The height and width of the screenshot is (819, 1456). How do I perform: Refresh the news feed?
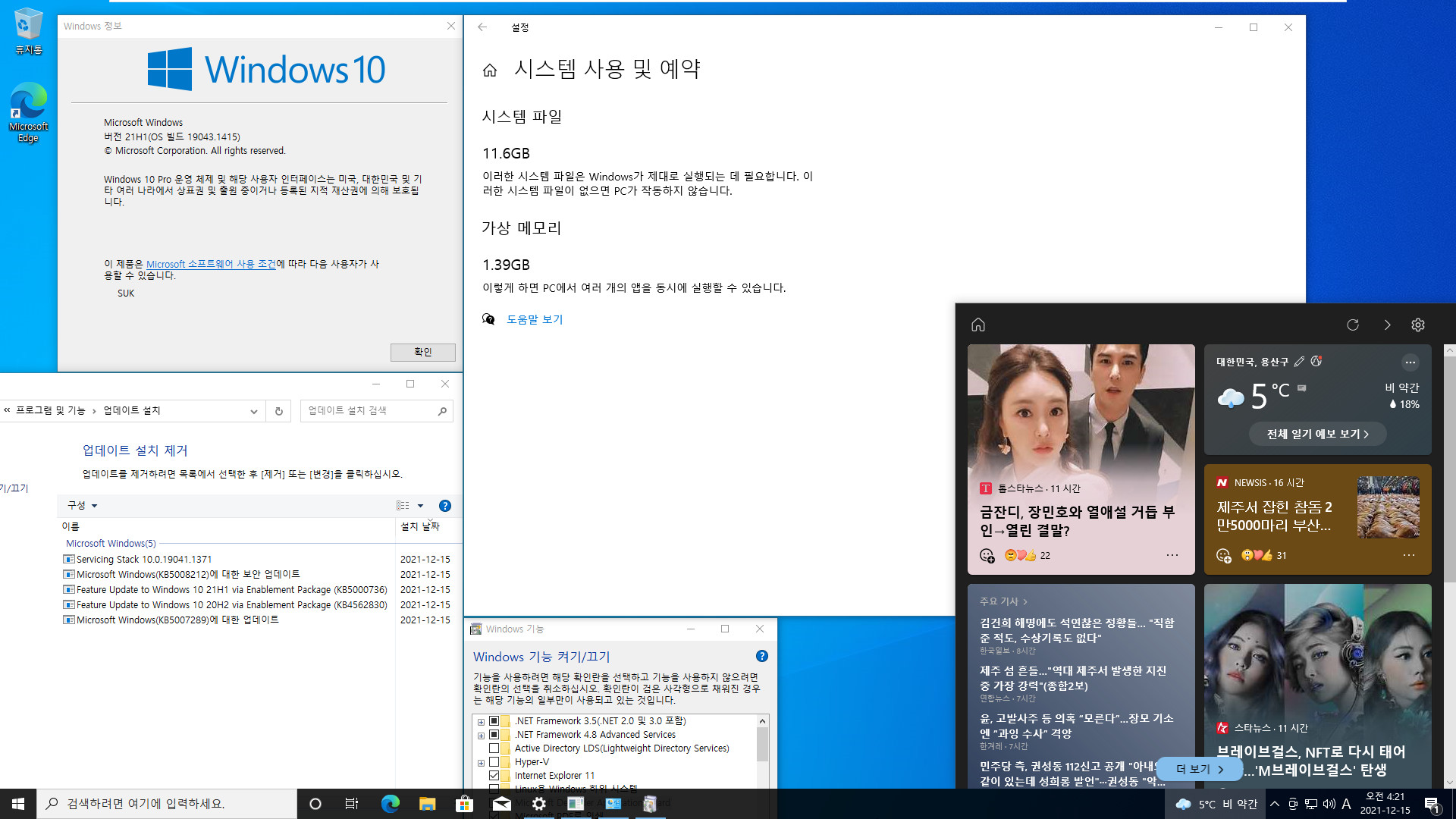coord(1353,325)
